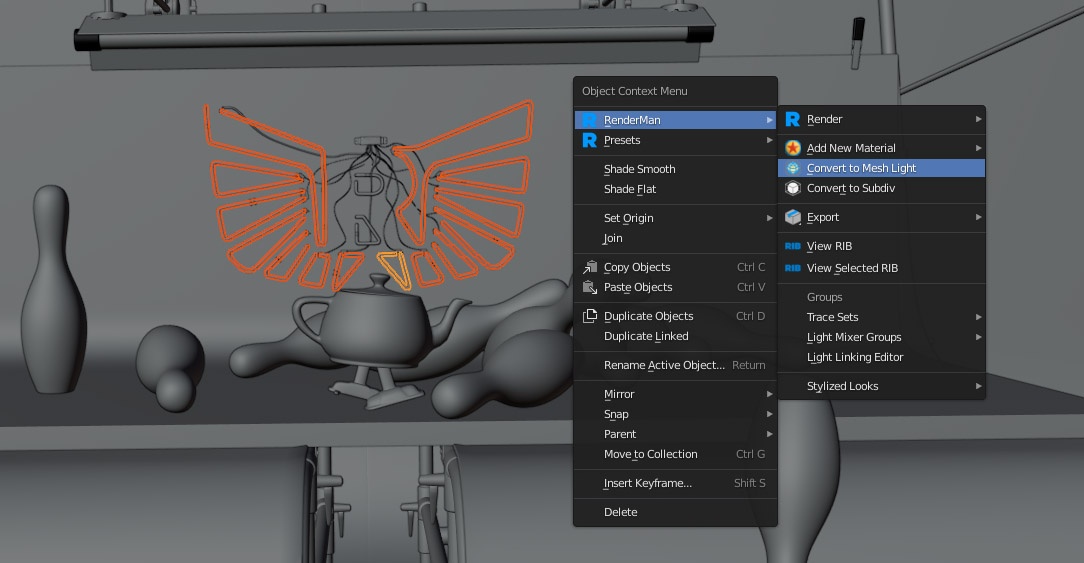The height and width of the screenshot is (563, 1084).
Task: Click the Duplicate Objects icon
Action: (590, 316)
